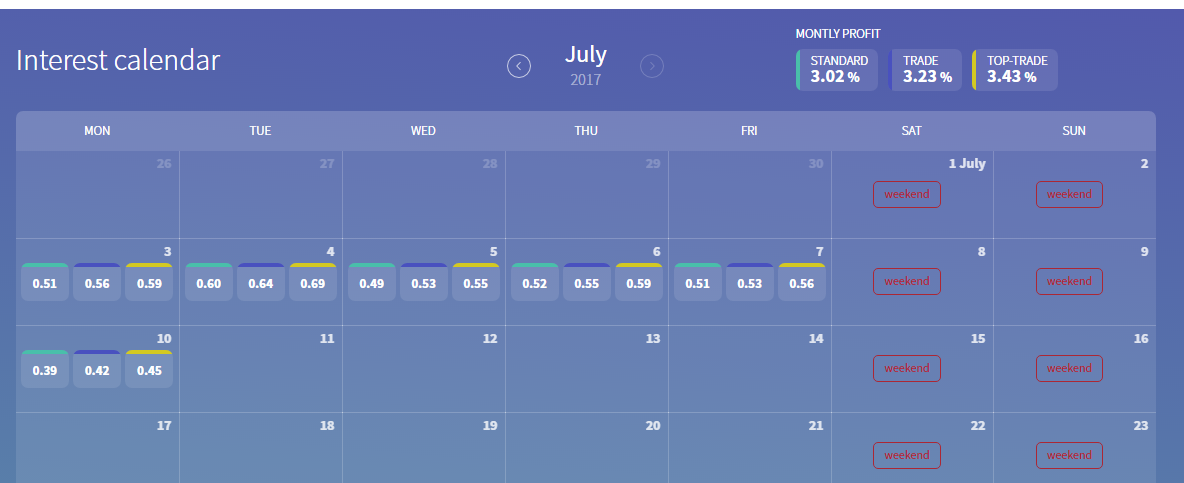This screenshot has height=483, width=1184.
Task: Click the 0.39 value on July 10
Action: tap(45, 370)
